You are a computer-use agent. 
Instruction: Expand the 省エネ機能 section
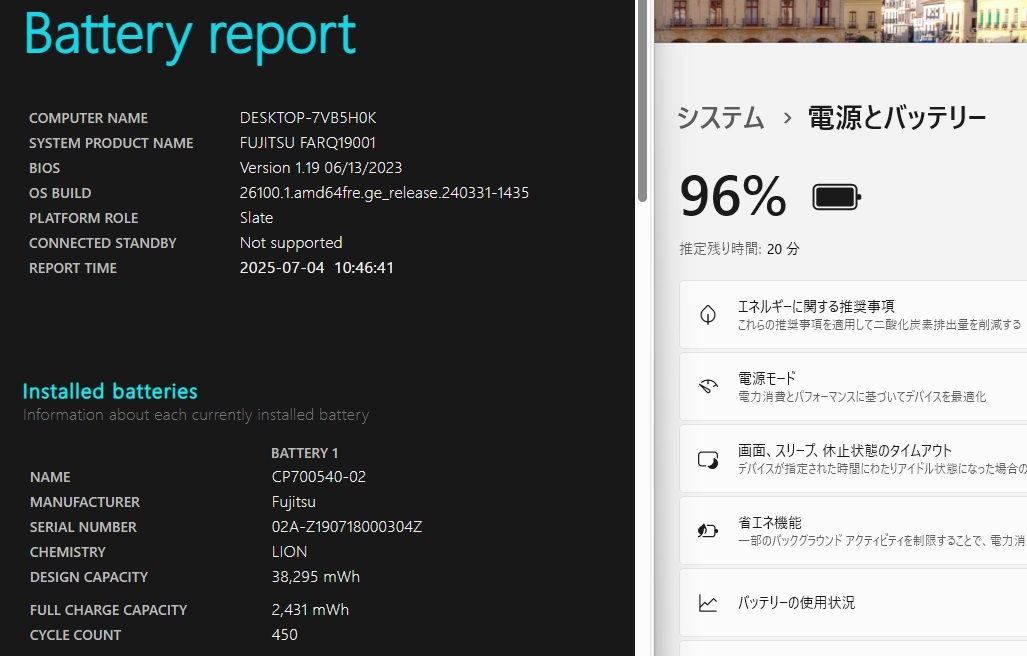click(x=853, y=531)
